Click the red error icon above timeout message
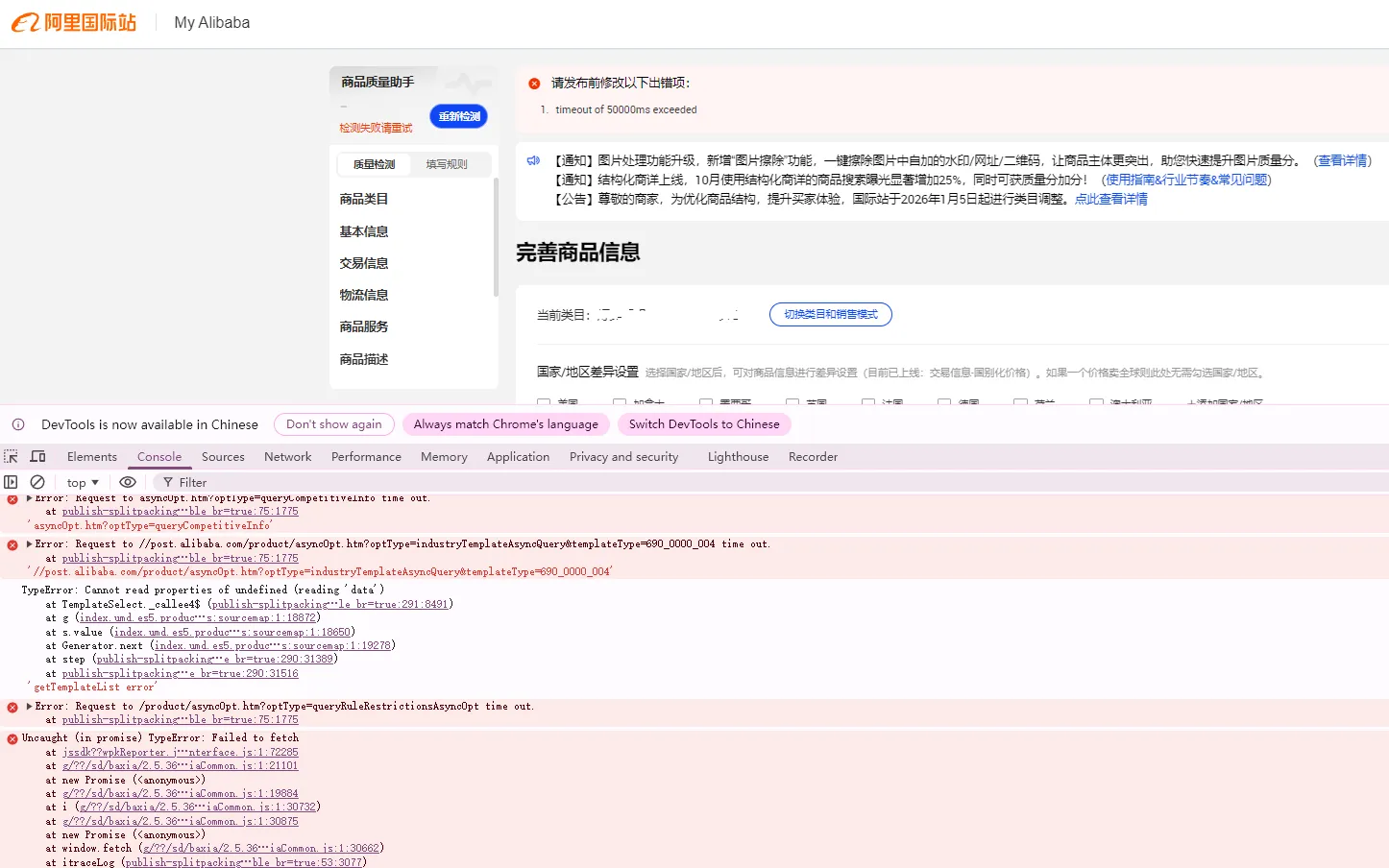 pyautogui.click(x=534, y=83)
